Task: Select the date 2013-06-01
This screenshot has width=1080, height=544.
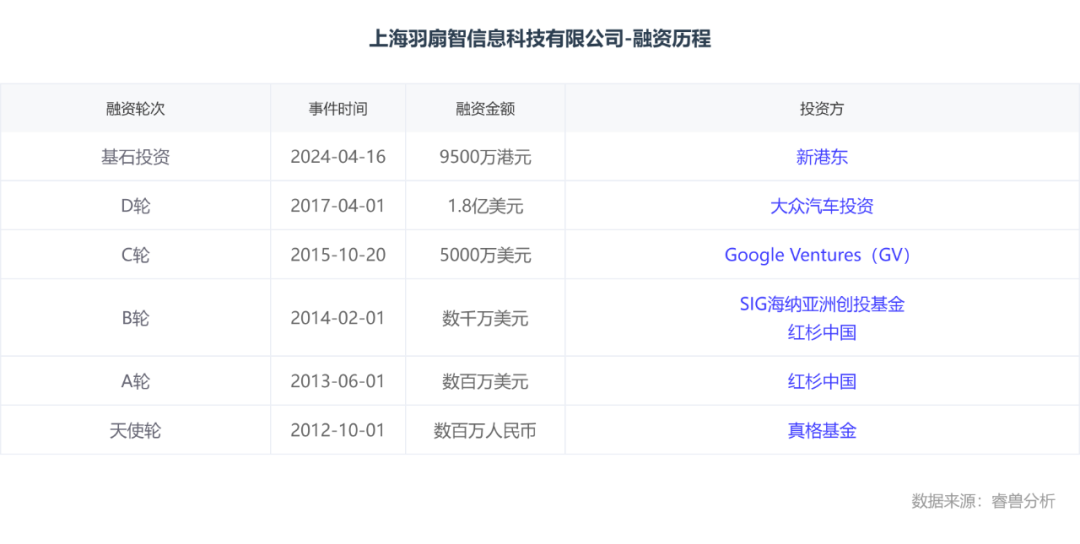Action: point(338,381)
